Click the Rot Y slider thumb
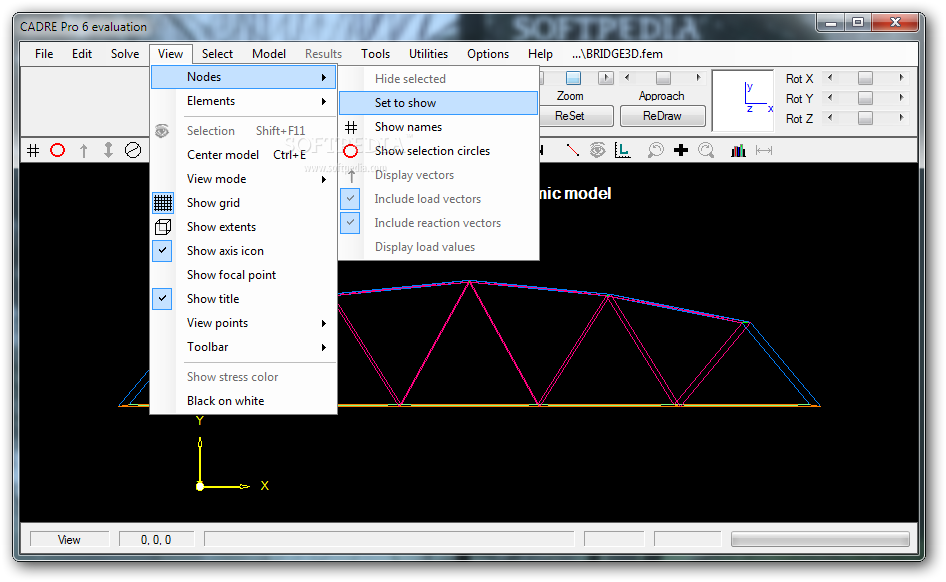The width and height of the screenshot is (946, 582). (x=865, y=98)
